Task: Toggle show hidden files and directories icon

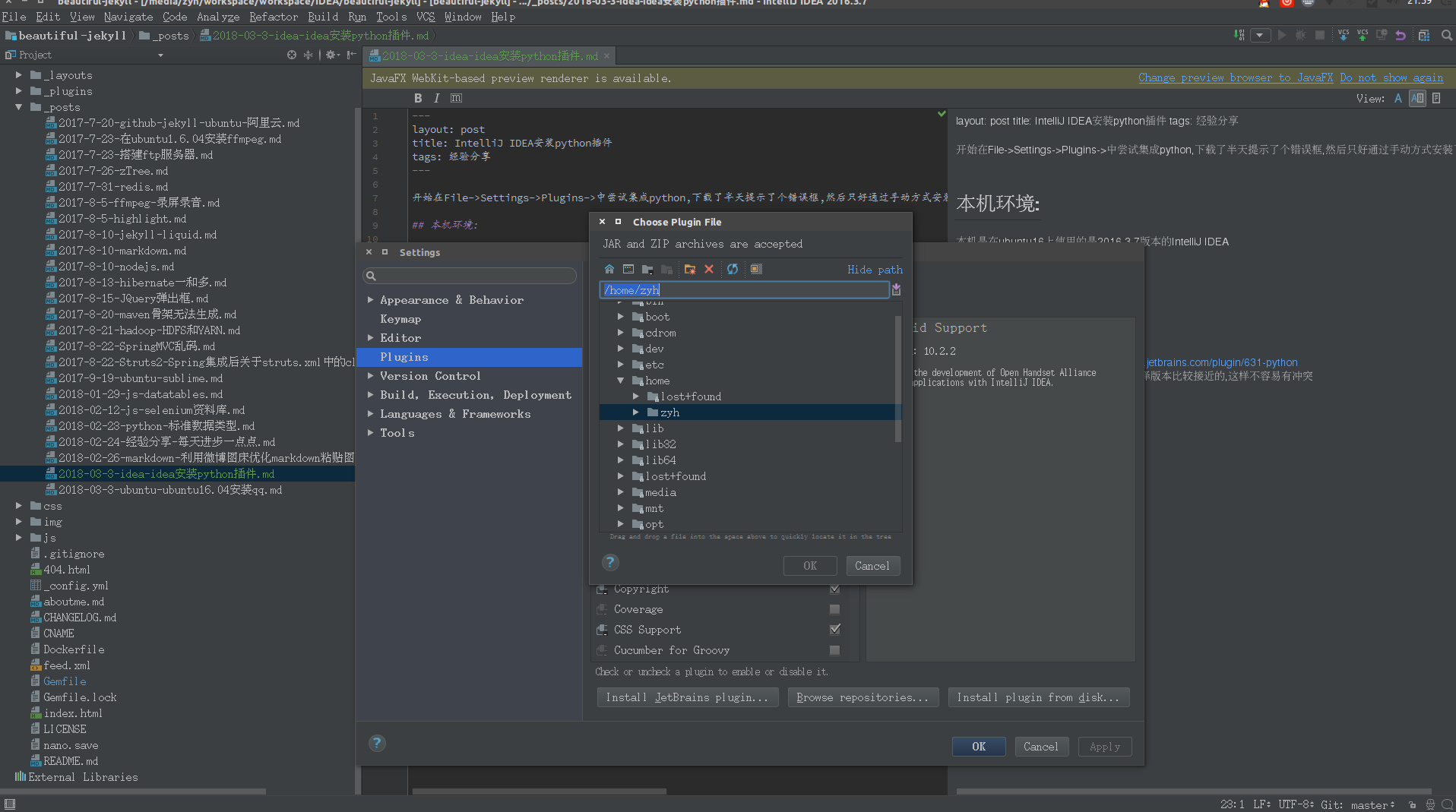Action: click(x=756, y=269)
